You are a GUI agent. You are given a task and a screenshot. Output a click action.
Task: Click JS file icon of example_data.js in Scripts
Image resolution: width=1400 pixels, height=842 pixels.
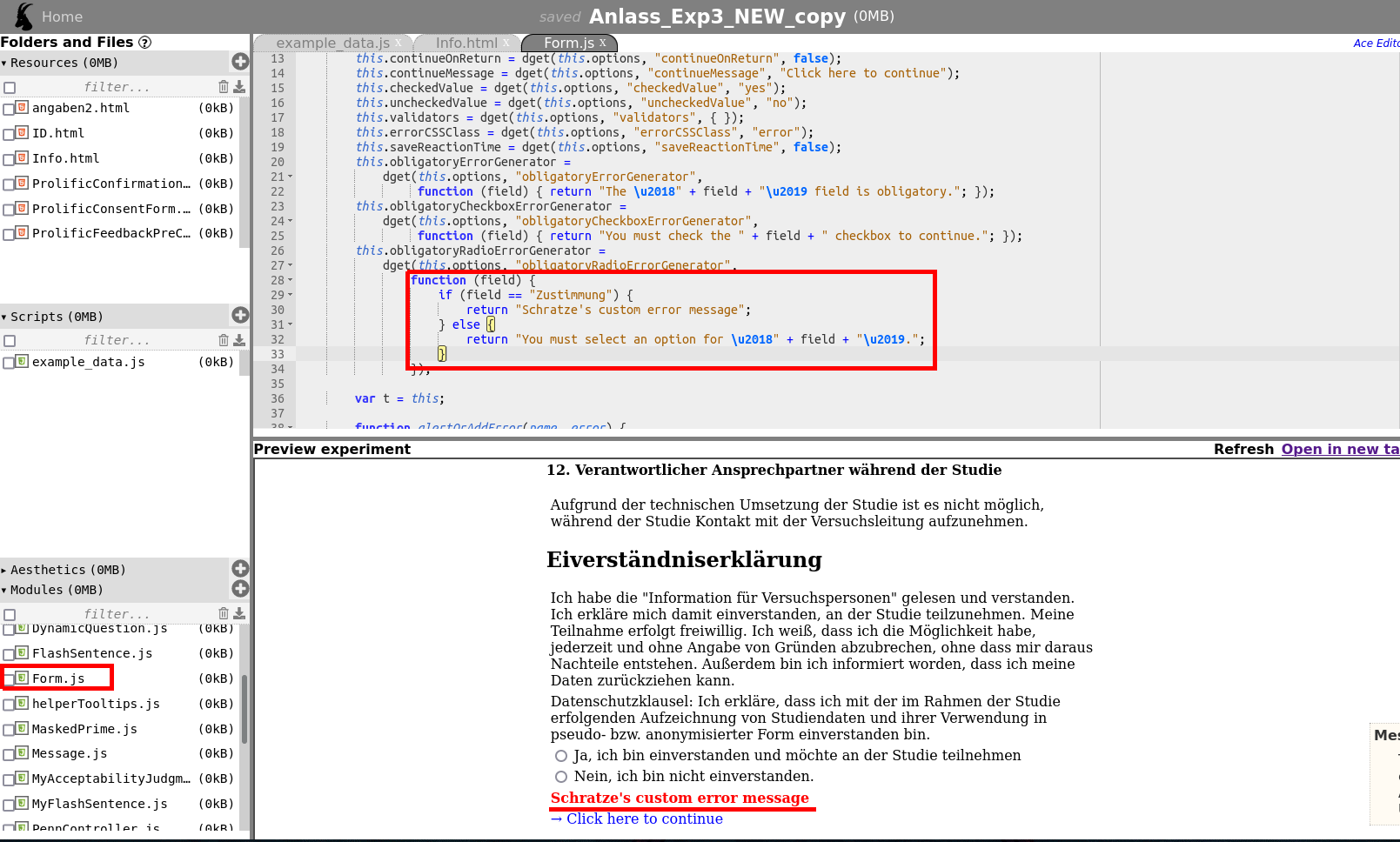tap(23, 361)
